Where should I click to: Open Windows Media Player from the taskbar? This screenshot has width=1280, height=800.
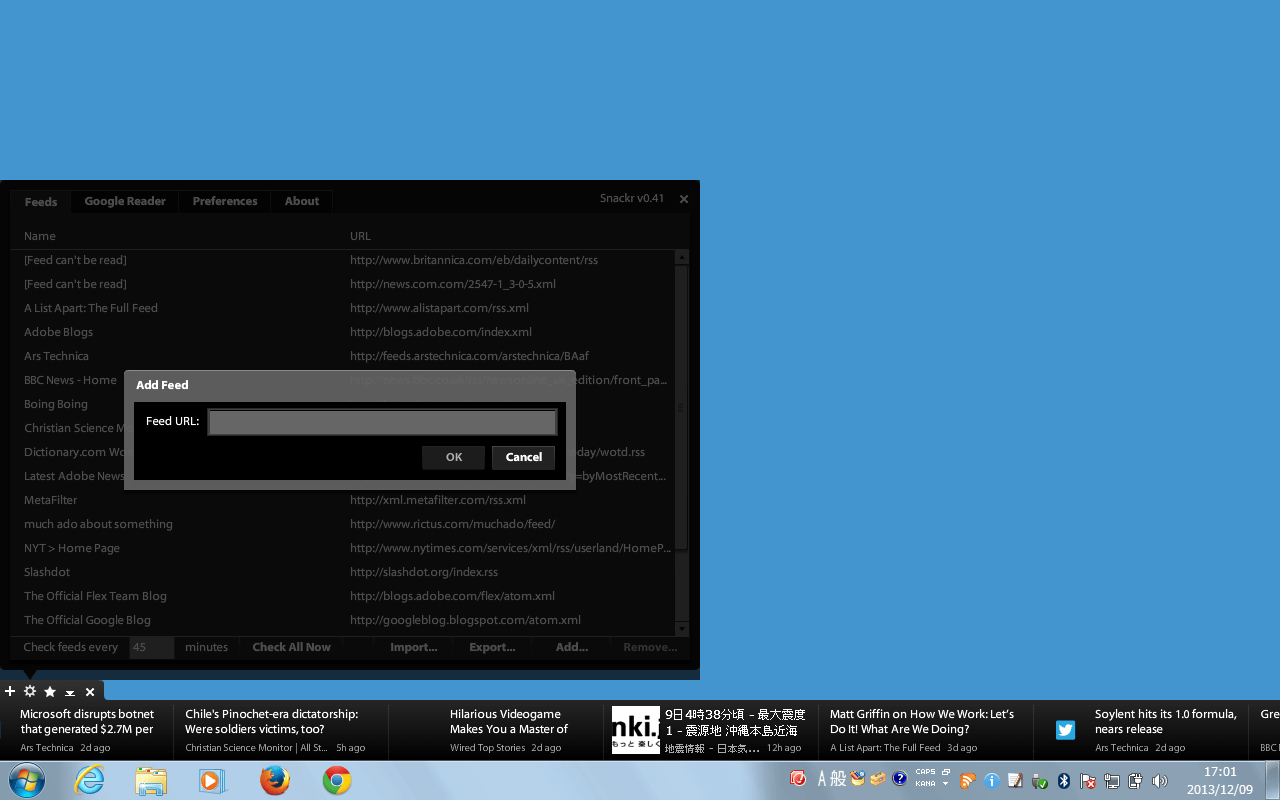tap(213, 780)
